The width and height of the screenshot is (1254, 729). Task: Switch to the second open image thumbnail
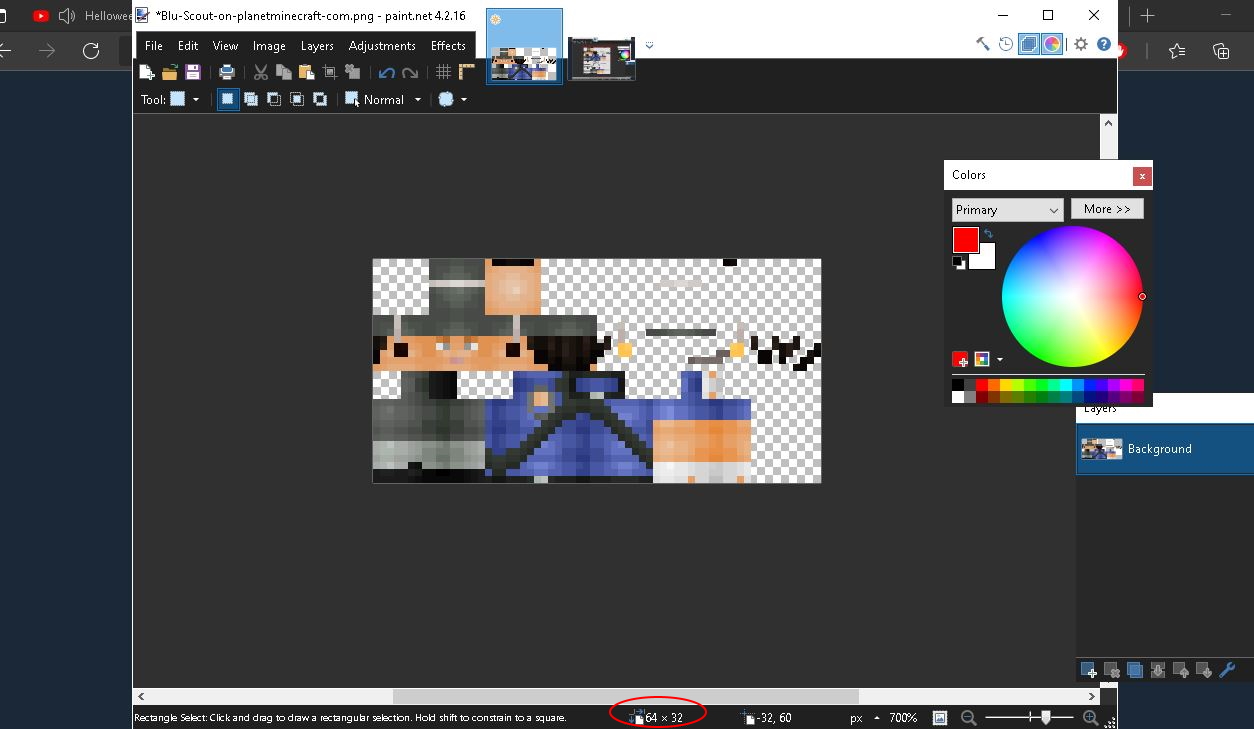(x=601, y=58)
